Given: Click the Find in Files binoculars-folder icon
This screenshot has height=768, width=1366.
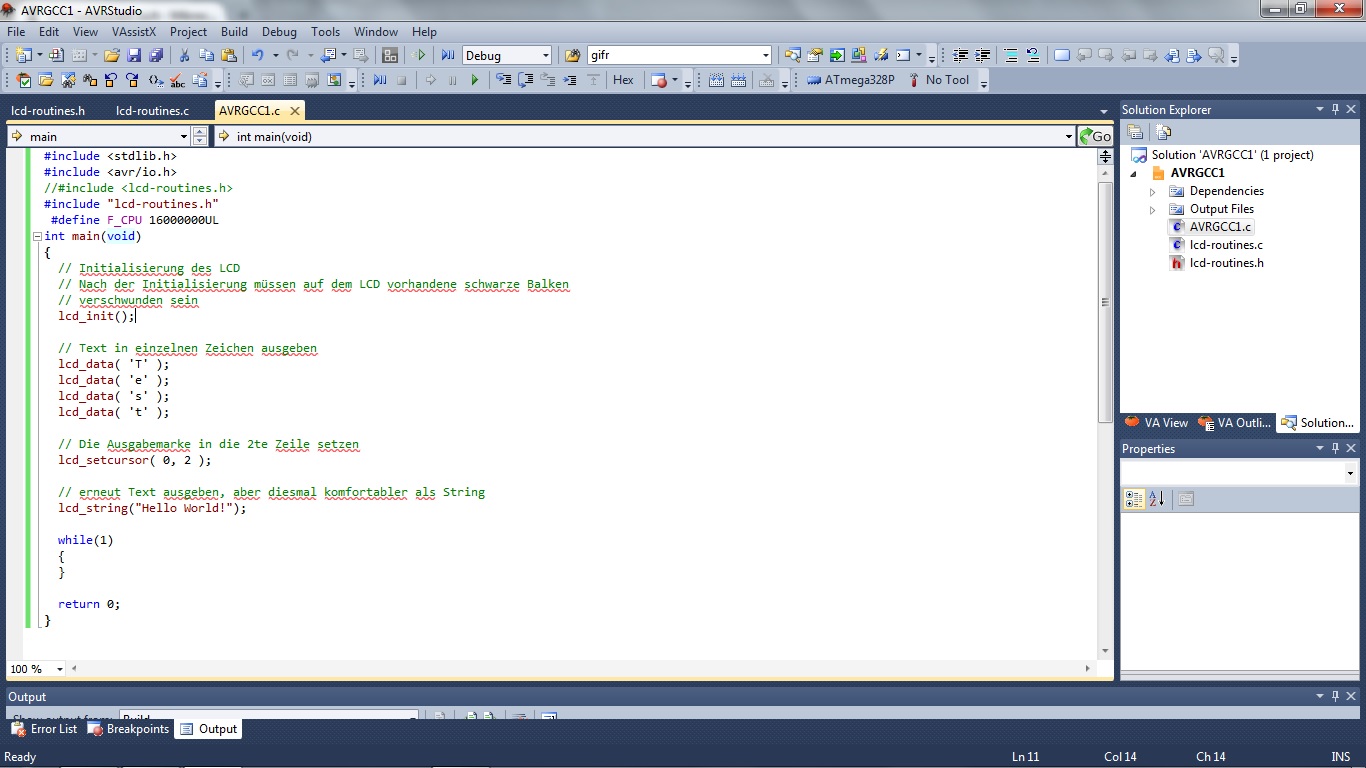Looking at the screenshot, I should (573, 56).
